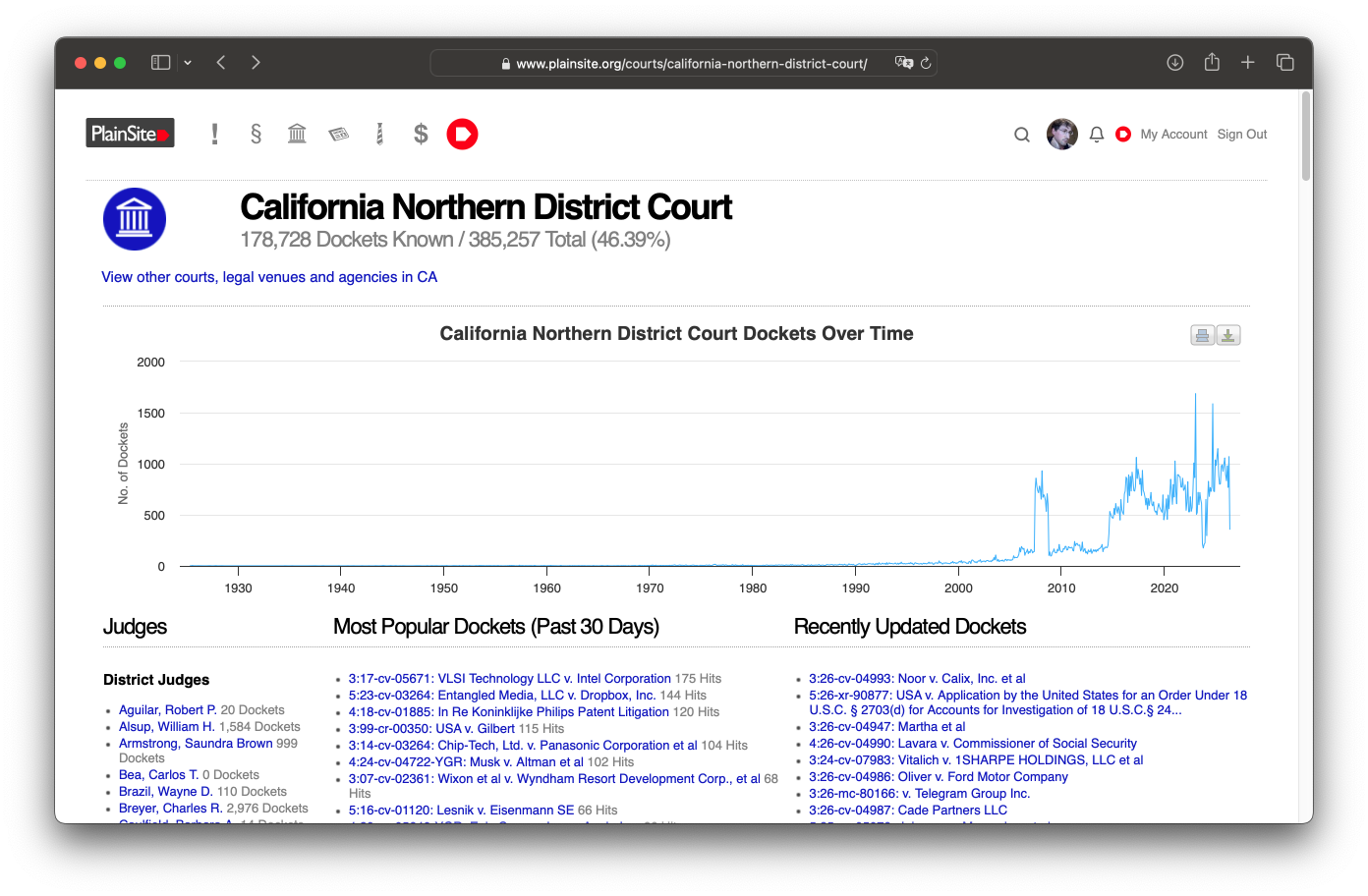Open Noor v. Calix docket

pos(917,679)
